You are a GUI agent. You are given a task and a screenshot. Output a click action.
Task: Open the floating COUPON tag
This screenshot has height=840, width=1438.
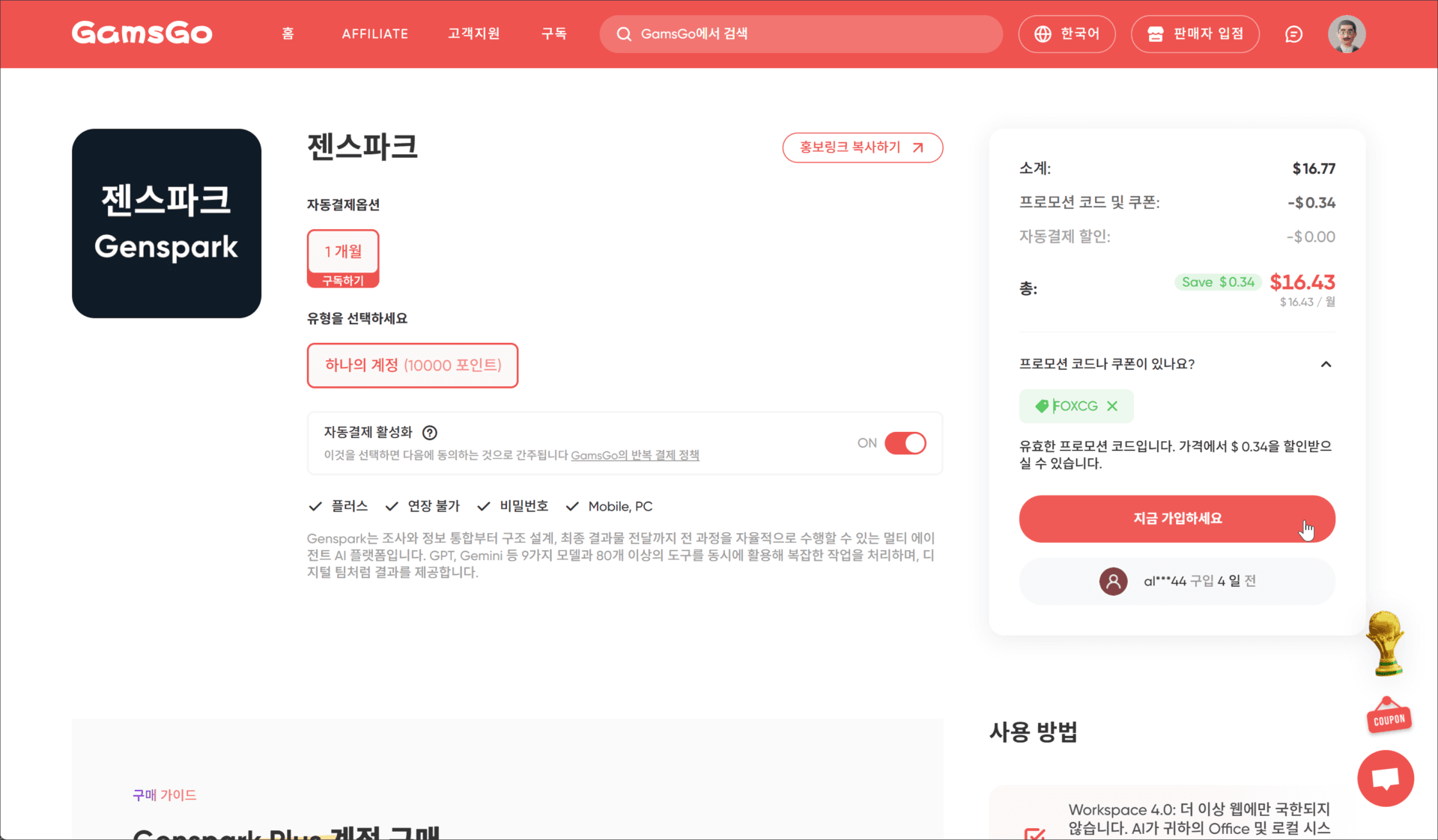tap(1389, 716)
